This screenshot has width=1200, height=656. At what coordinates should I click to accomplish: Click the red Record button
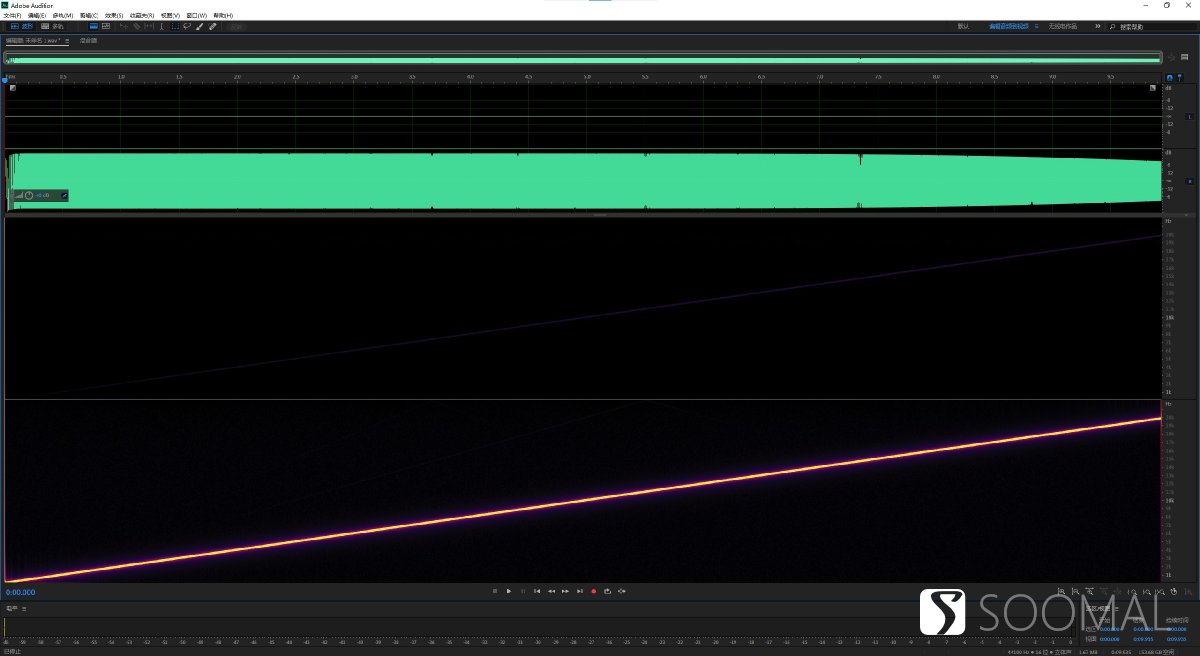593,591
